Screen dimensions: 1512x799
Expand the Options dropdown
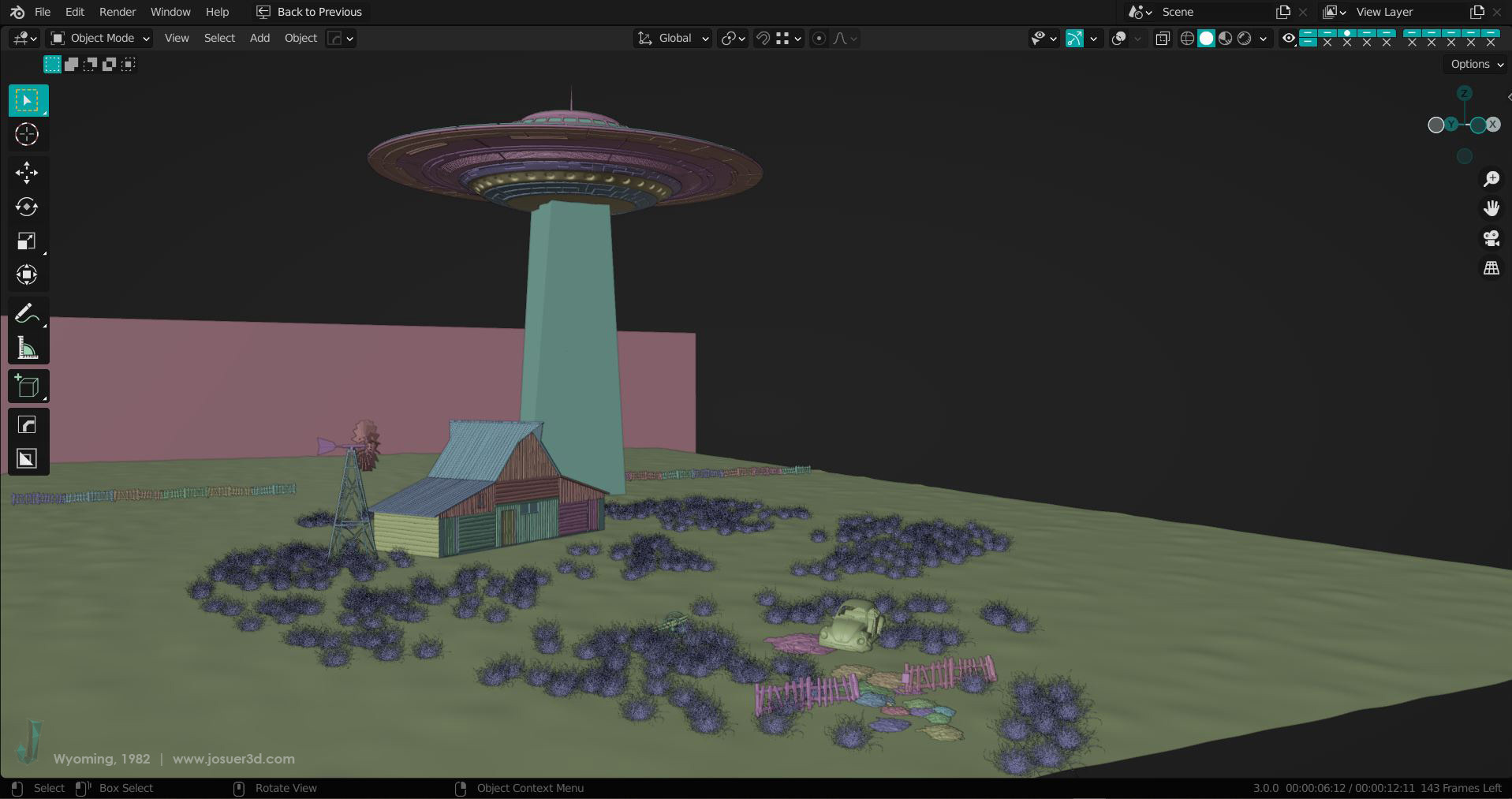pyautogui.click(x=1477, y=64)
